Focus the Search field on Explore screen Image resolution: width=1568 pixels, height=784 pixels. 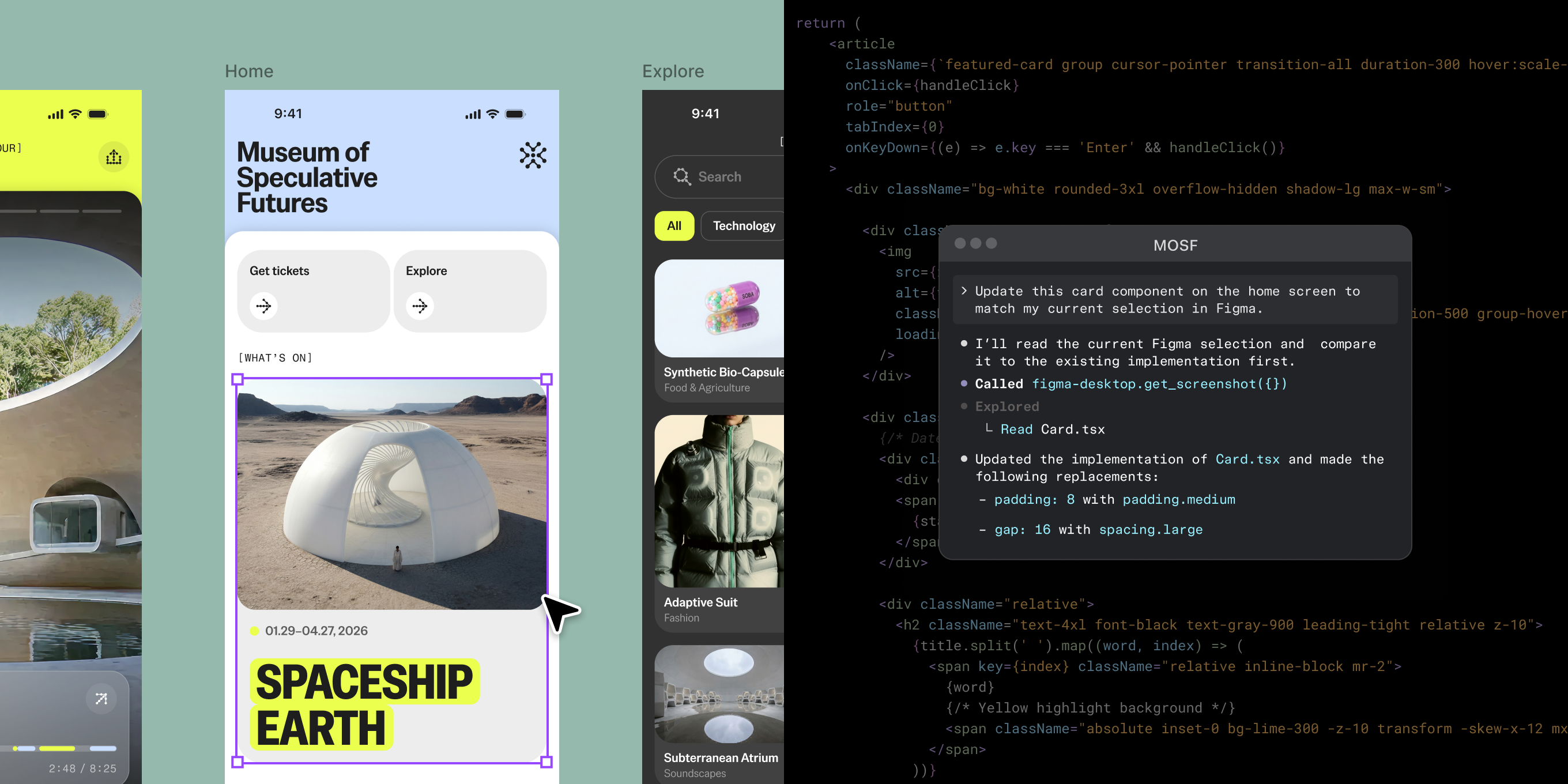click(x=719, y=176)
